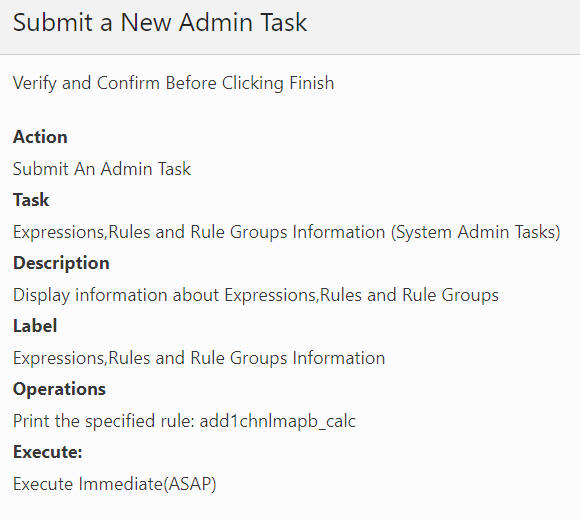
Task: Select the 'Action' heading label
Action: point(40,137)
